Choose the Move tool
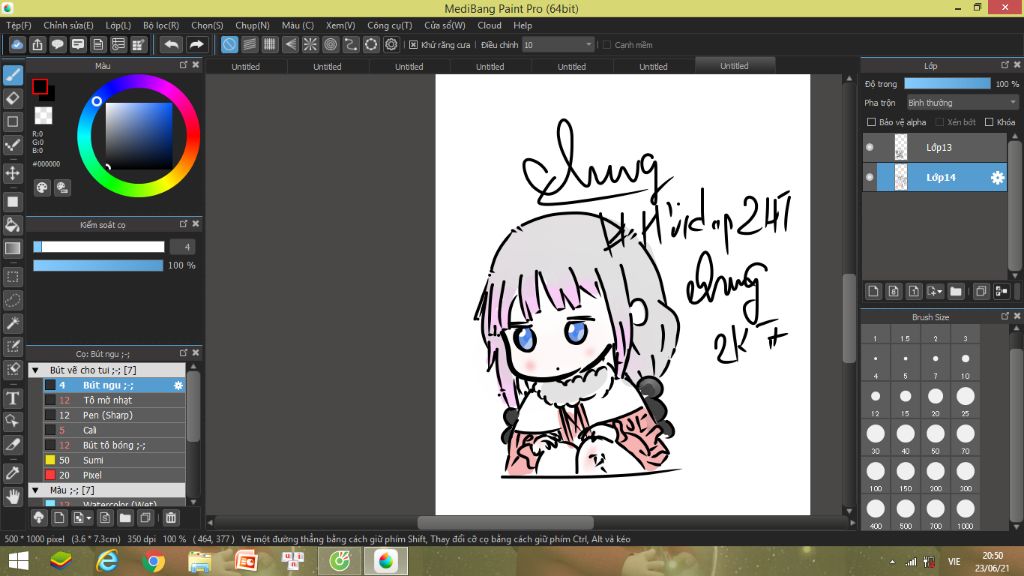 pyautogui.click(x=12, y=173)
